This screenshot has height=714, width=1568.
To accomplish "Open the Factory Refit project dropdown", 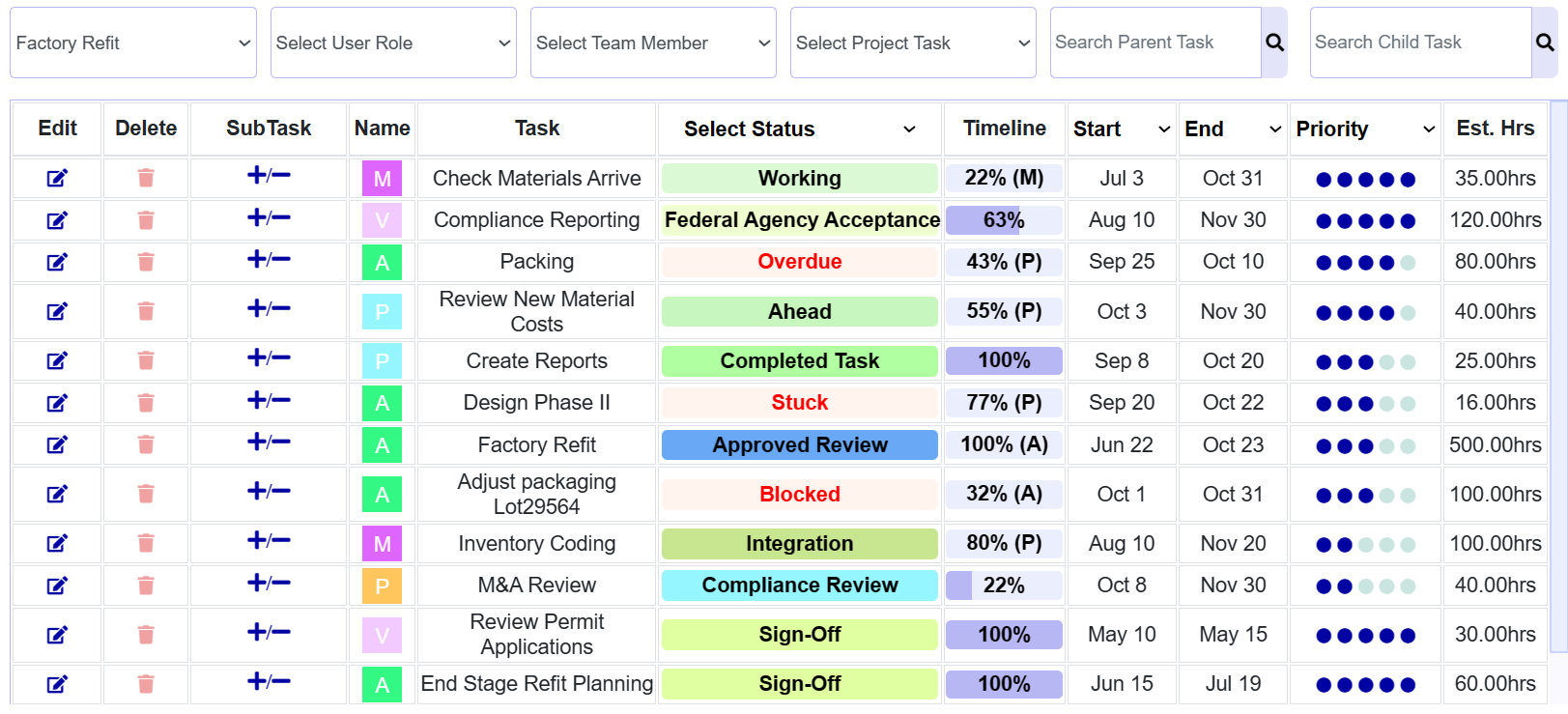I will click(x=133, y=43).
